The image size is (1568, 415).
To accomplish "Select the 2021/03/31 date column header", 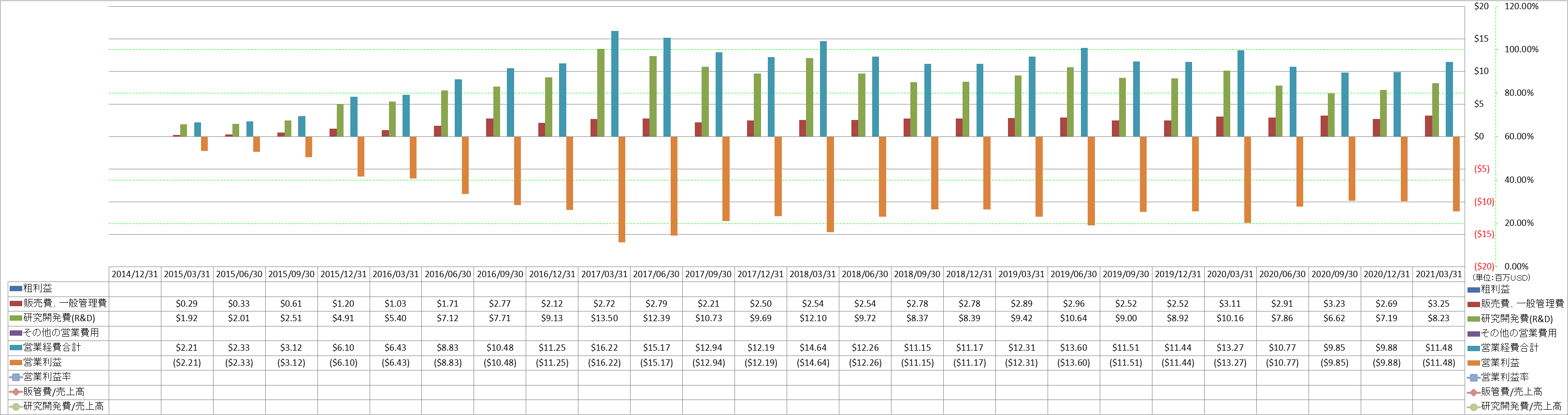I will (x=1439, y=274).
